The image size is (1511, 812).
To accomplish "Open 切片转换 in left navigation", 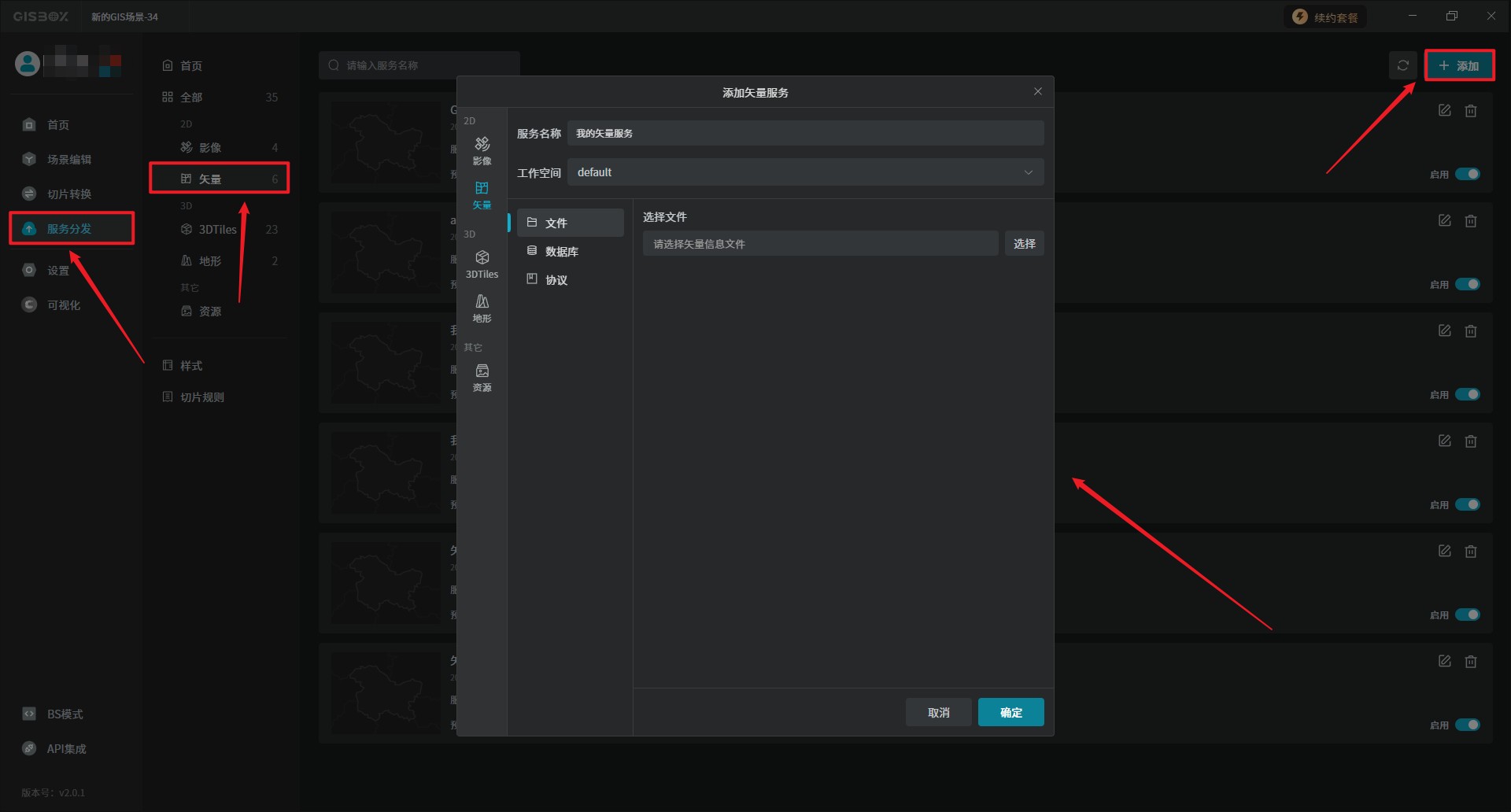I will [69, 194].
